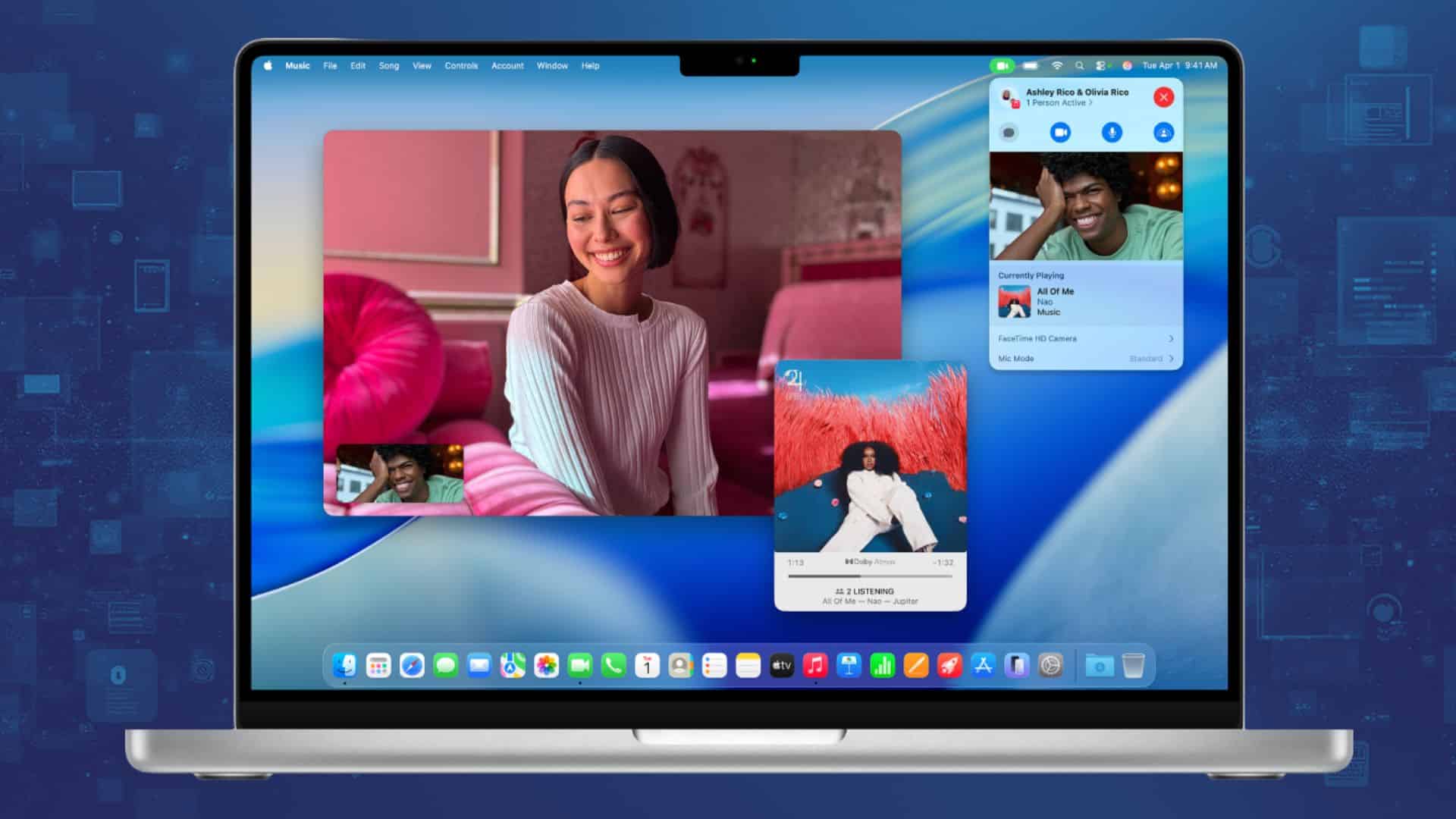This screenshot has width=1456, height=819.
Task: Toggle the camera in the FaceTime controls
Action: pos(1061,132)
